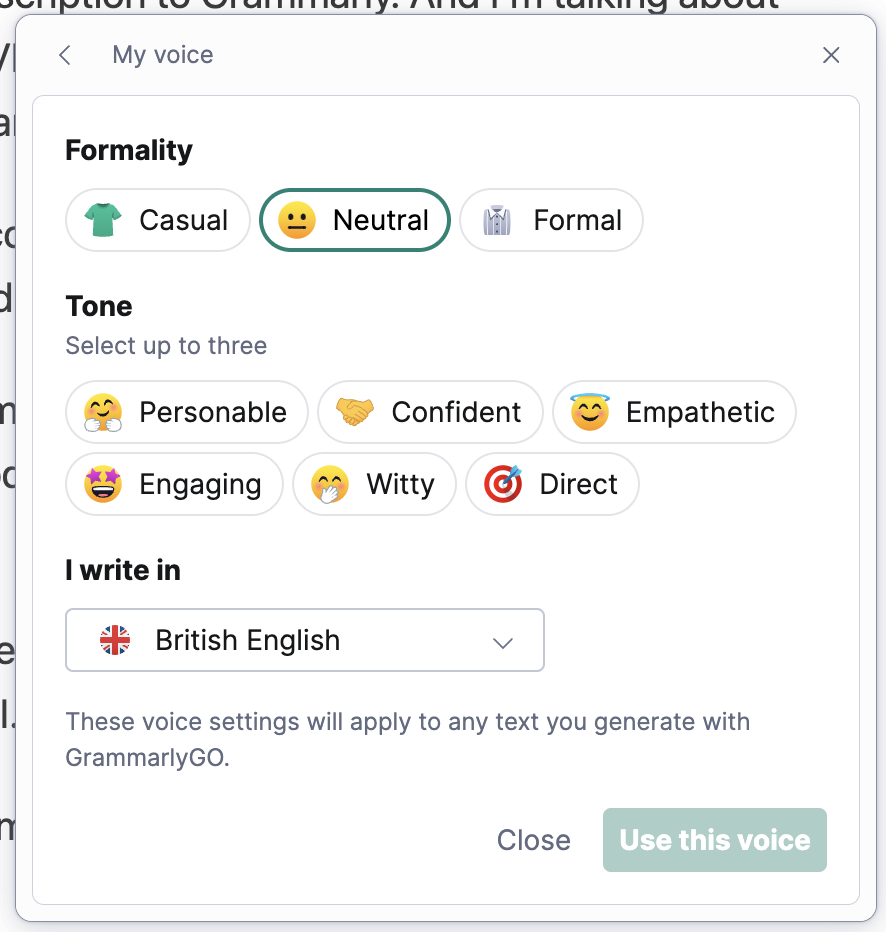Click the green t-shirt icon for Casual
The width and height of the screenshot is (886, 932).
coord(103,220)
